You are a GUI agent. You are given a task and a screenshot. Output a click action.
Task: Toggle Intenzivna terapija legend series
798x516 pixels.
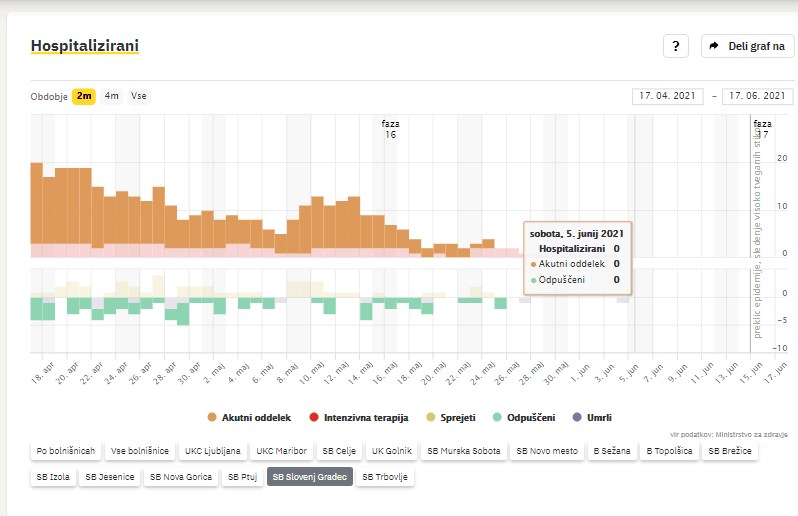pos(360,416)
